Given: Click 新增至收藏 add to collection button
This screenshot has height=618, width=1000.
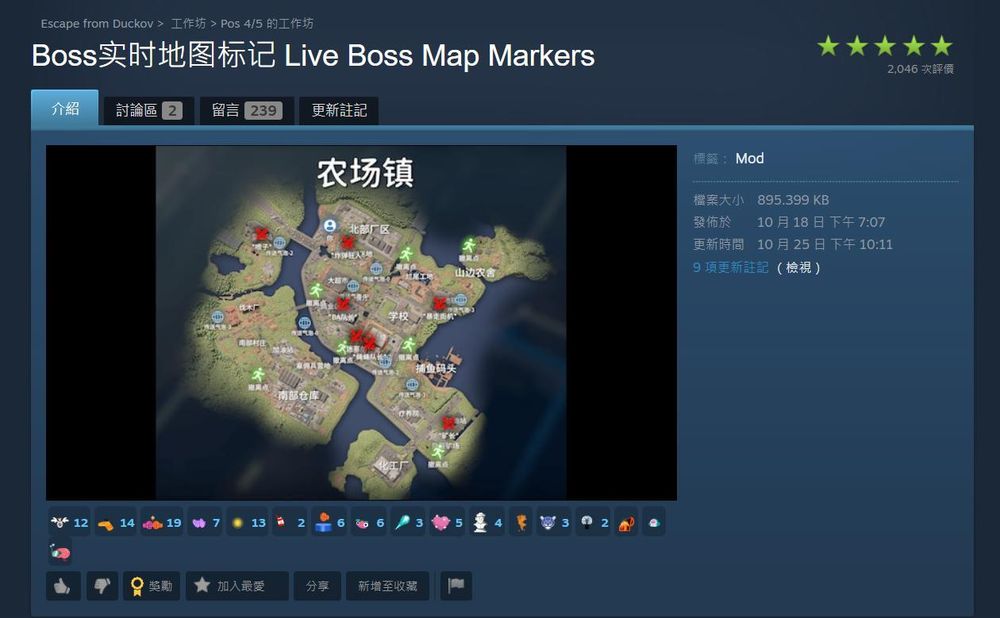Looking at the screenshot, I should [x=387, y=585].
